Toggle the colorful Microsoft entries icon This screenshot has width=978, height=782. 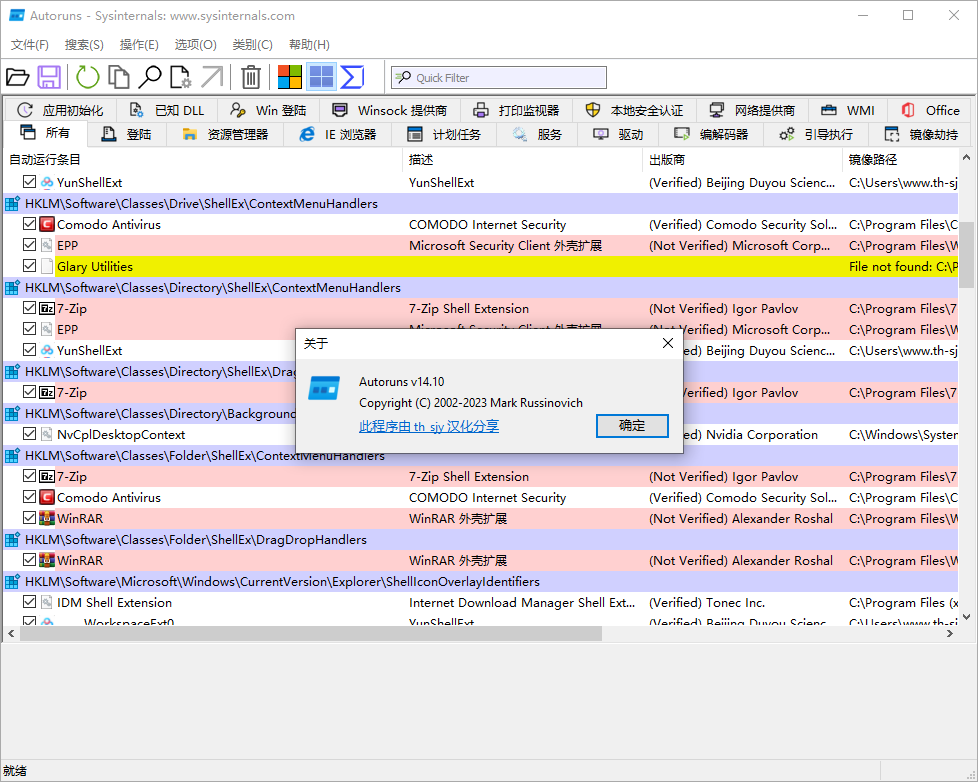point(289,77)
